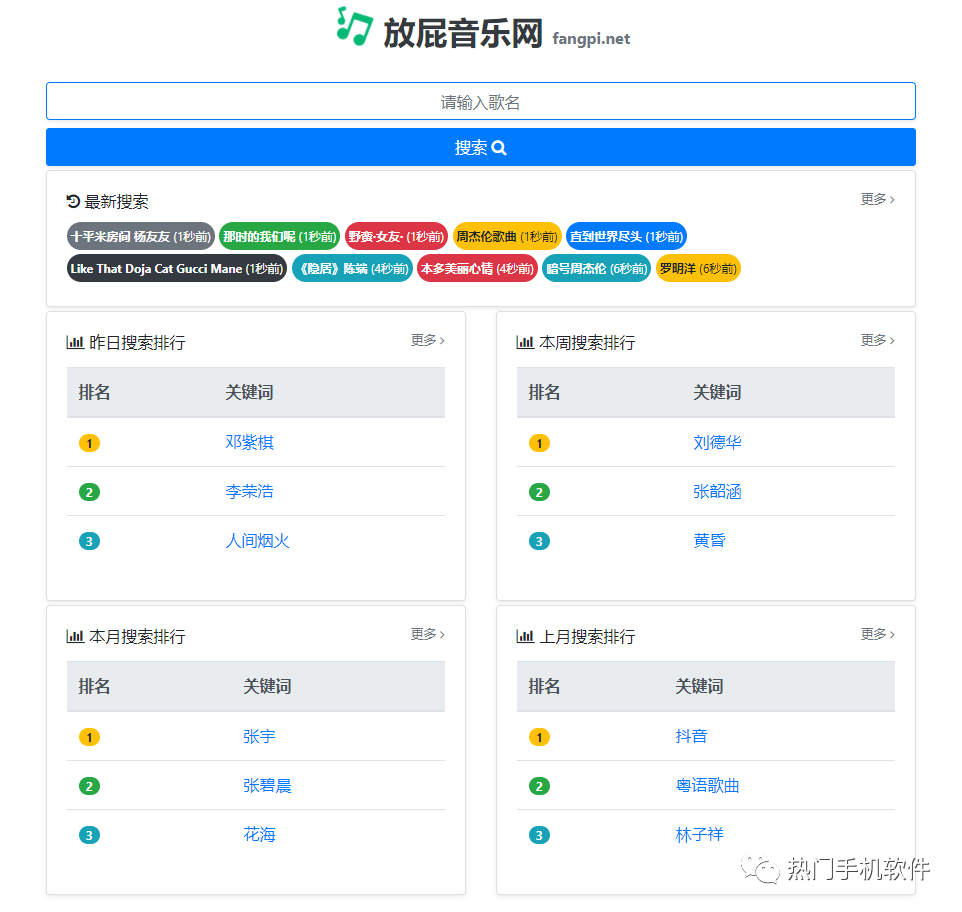Open the red 本多美丽心情 tag
Screen dimensions: 962x912
477,269
